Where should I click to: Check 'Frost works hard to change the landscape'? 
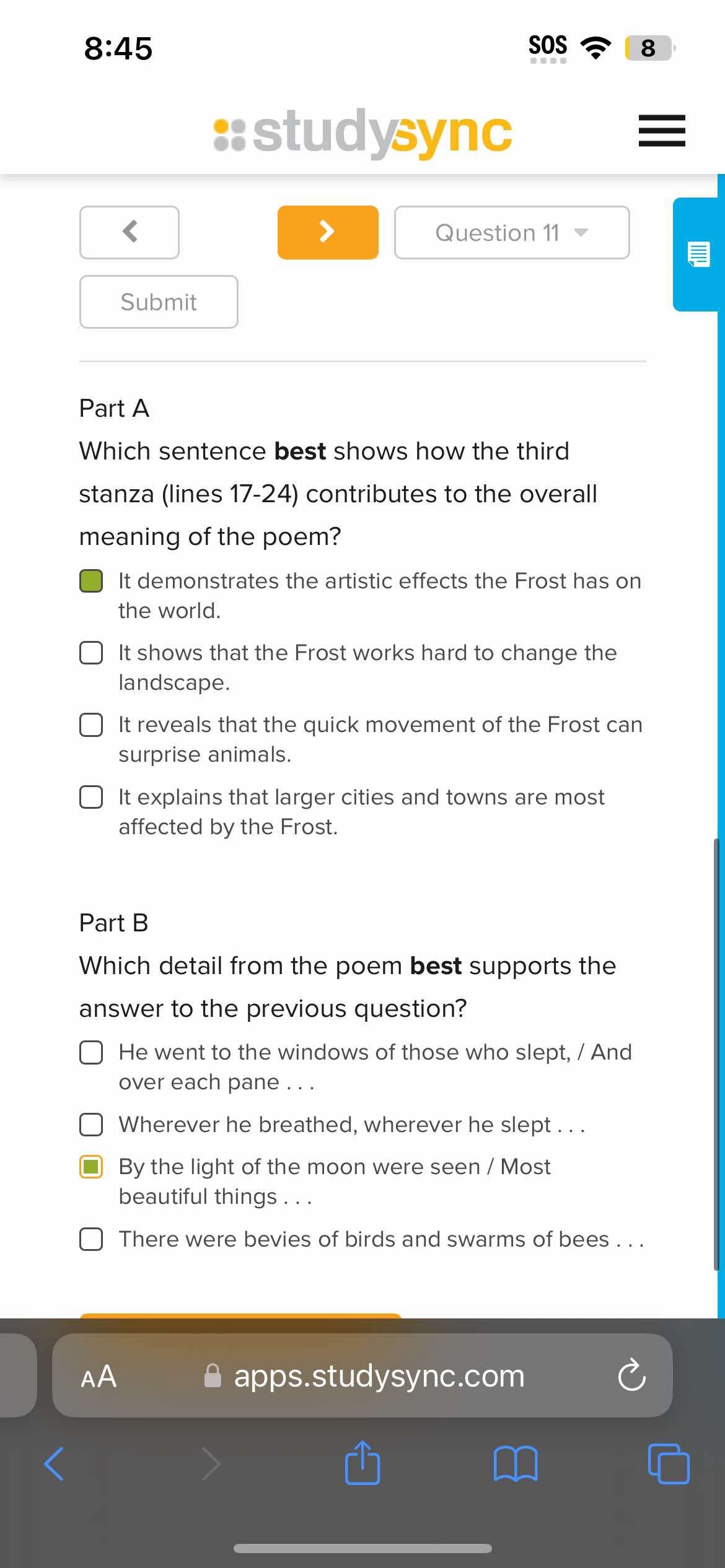(x=91, y=653)
